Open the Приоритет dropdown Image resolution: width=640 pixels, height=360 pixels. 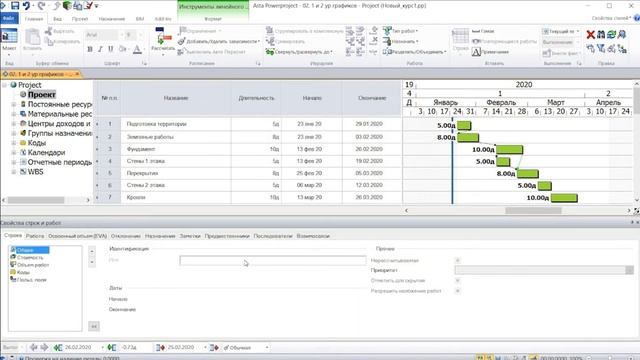click(x=629, y=270)
